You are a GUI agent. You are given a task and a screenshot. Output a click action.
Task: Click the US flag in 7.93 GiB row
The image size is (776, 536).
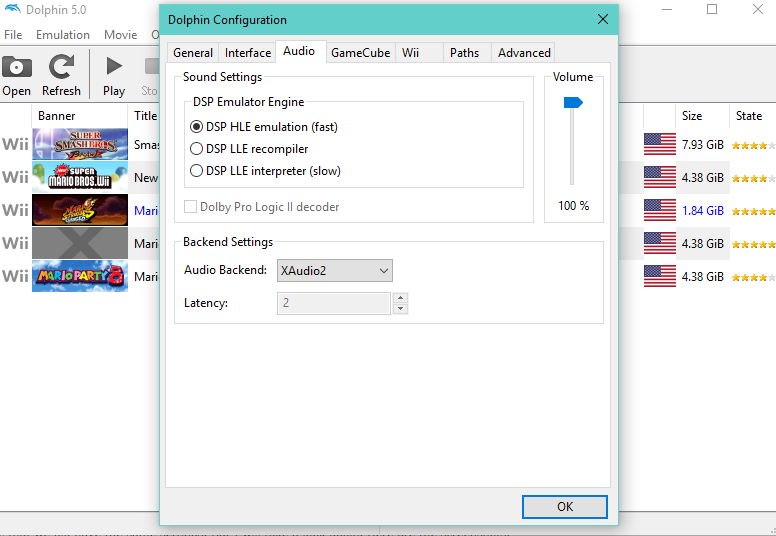click(660, 144)
